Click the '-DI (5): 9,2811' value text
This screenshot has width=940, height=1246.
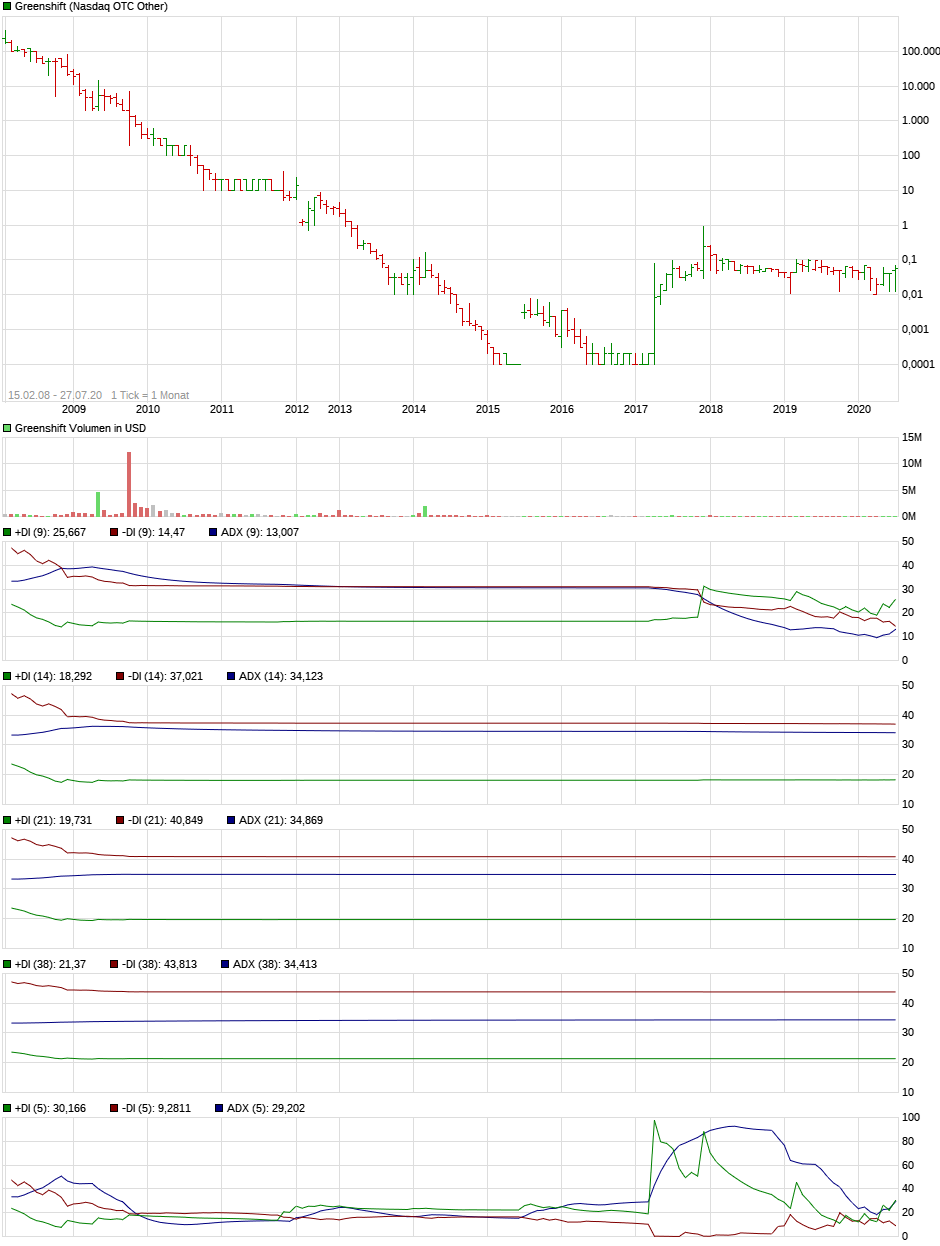click(156, 1108)
